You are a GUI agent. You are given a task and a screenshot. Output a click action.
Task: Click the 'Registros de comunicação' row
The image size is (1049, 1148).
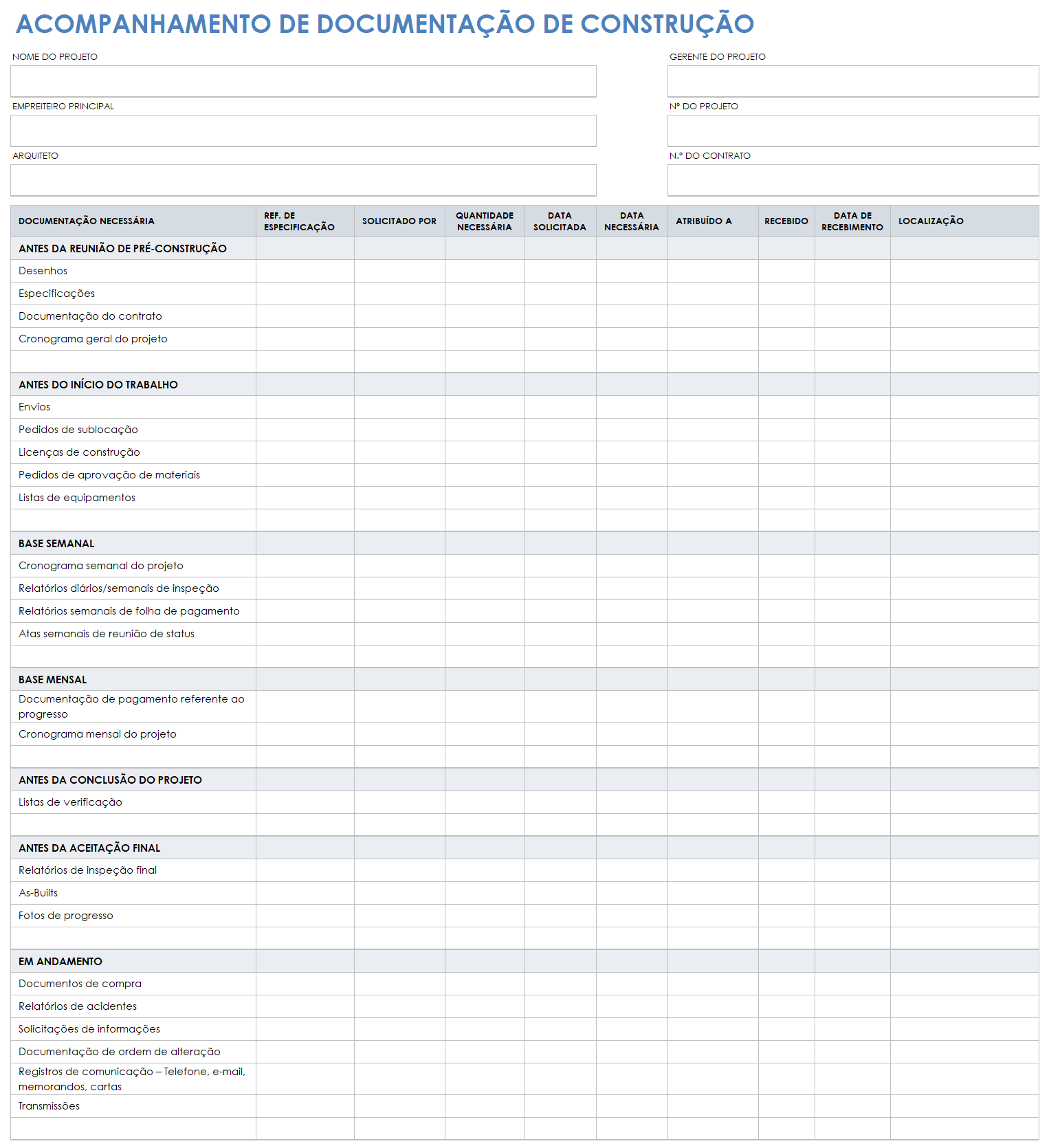tap(524, 1079)
